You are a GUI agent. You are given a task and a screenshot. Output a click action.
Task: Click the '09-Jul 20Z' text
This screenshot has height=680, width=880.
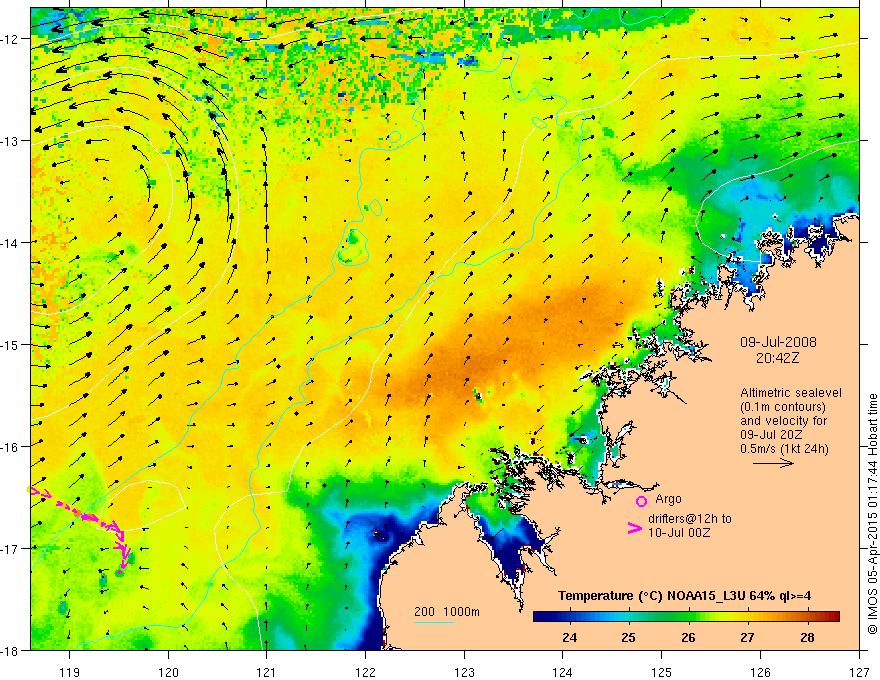[771, 435]
